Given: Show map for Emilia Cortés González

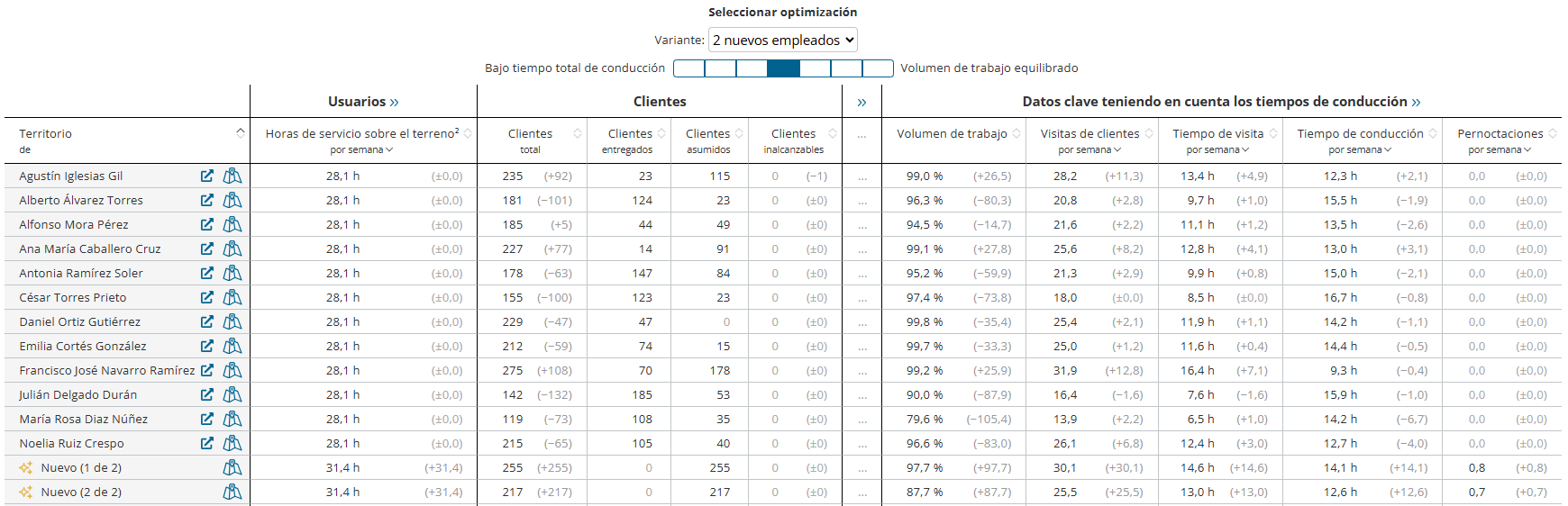Looking at the screenshot, I should coord(232,346).
